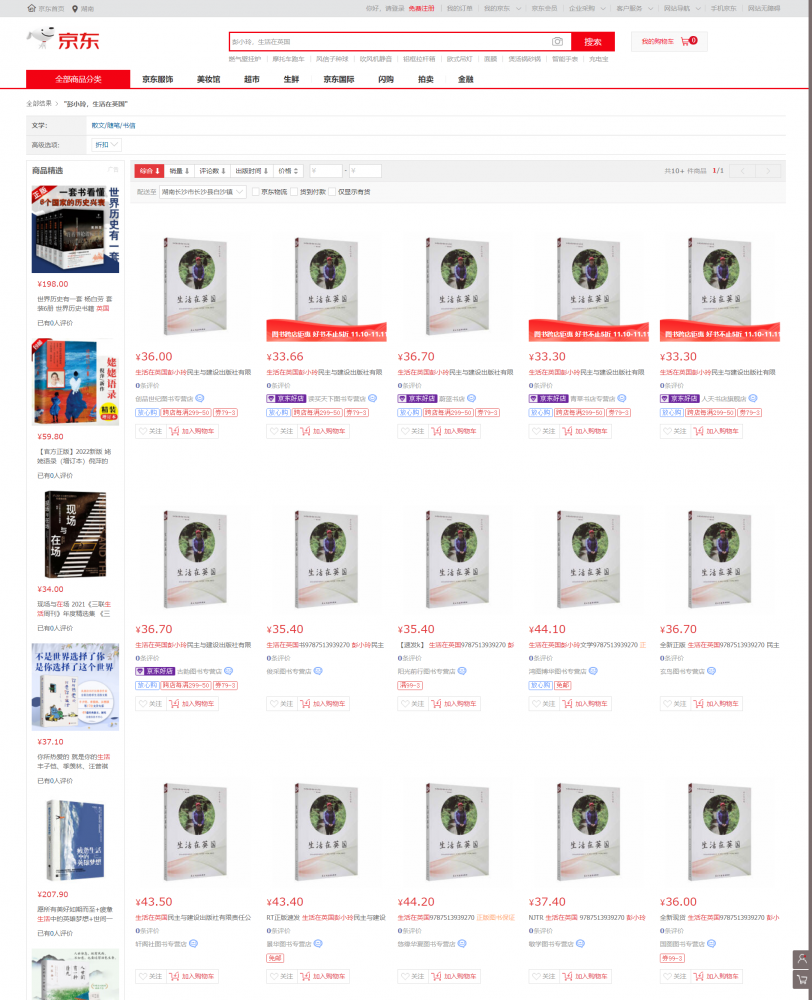Add the ¥33.66 book to cart
This screenshot has height=1000, width=812.
[323, 431]
